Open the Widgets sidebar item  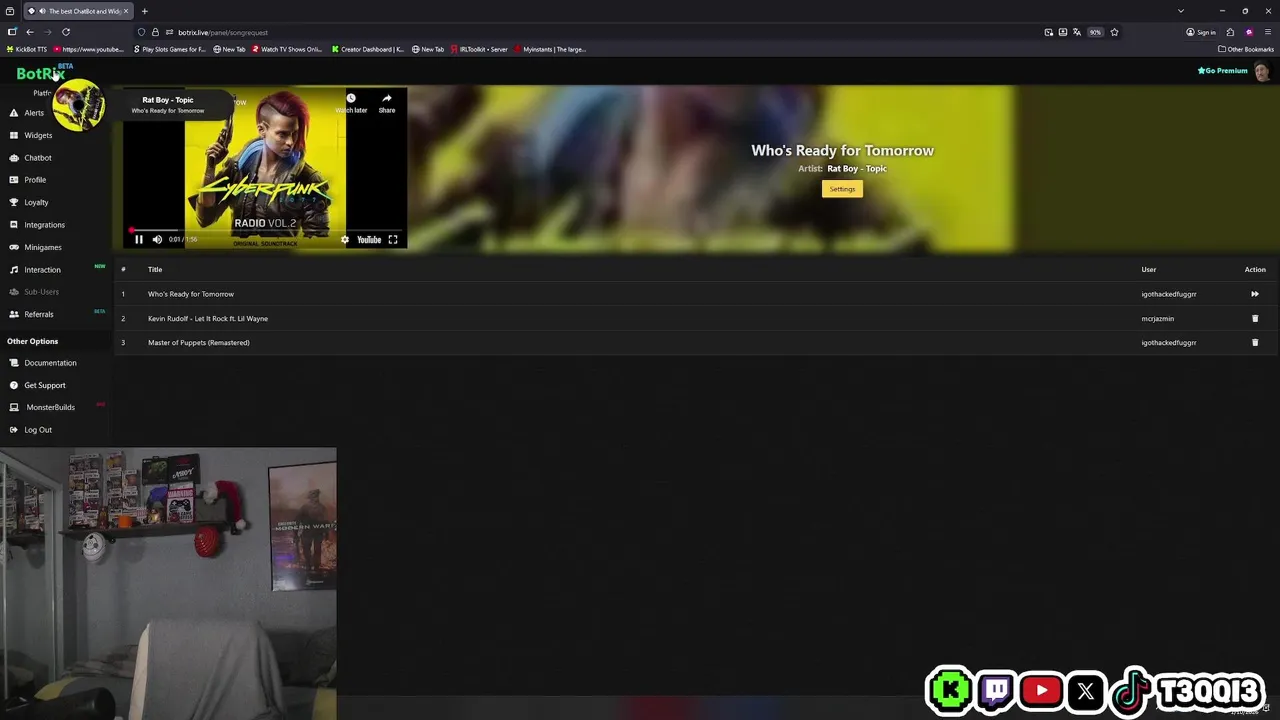38,135
